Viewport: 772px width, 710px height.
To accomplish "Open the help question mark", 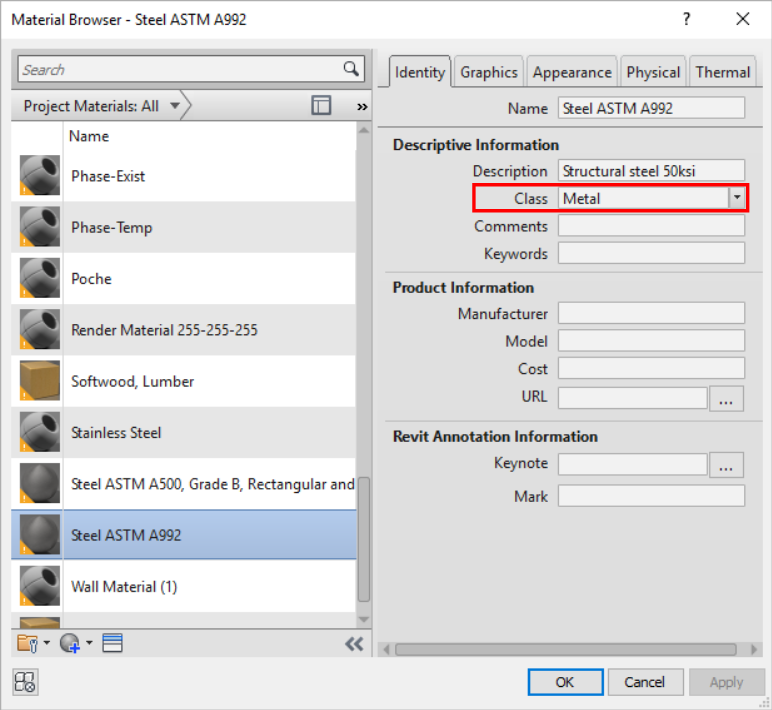I will [x=686, y=19].
